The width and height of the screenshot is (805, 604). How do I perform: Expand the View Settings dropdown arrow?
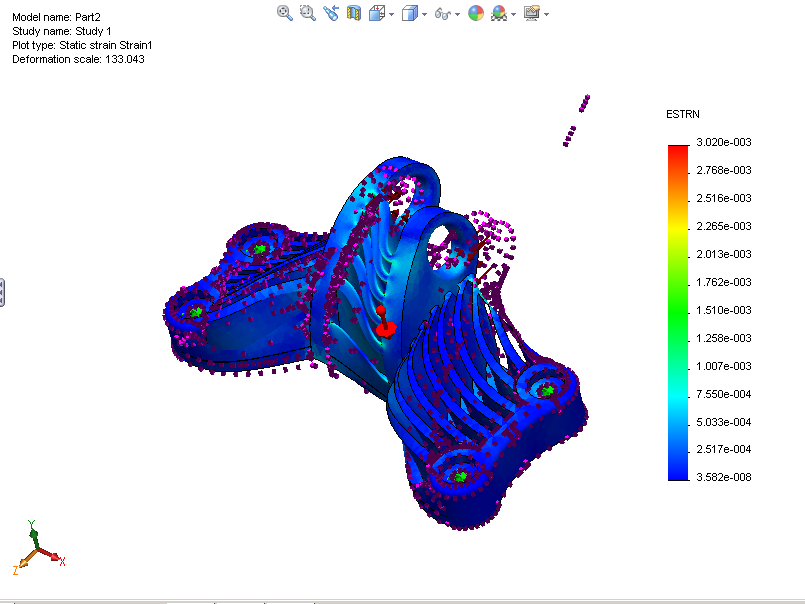click(547, 14)
